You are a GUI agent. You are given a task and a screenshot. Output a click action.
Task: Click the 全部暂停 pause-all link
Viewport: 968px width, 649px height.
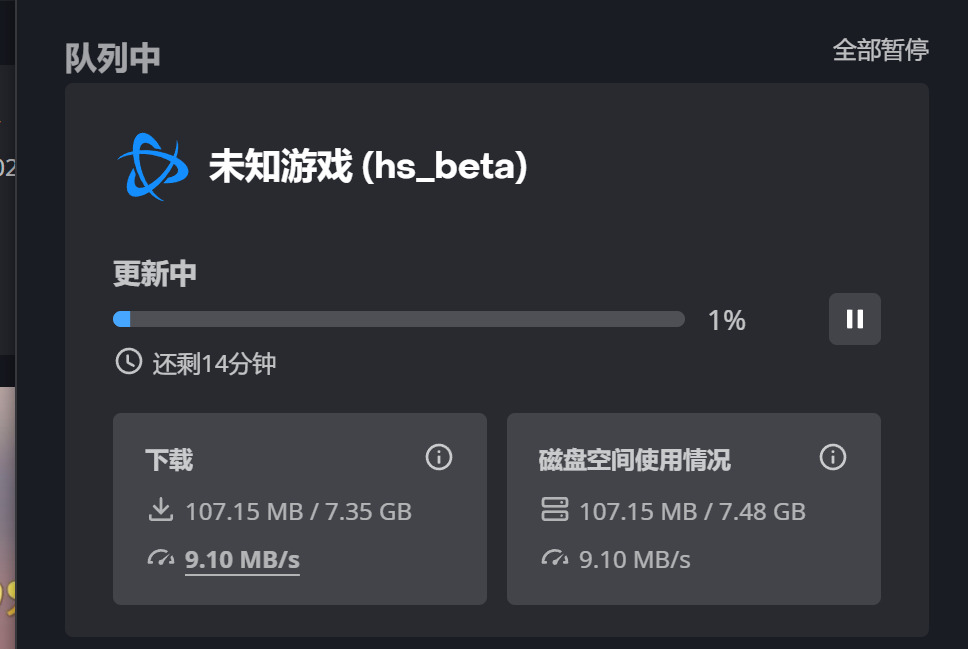pyautogui.click(x=880, y=50)
